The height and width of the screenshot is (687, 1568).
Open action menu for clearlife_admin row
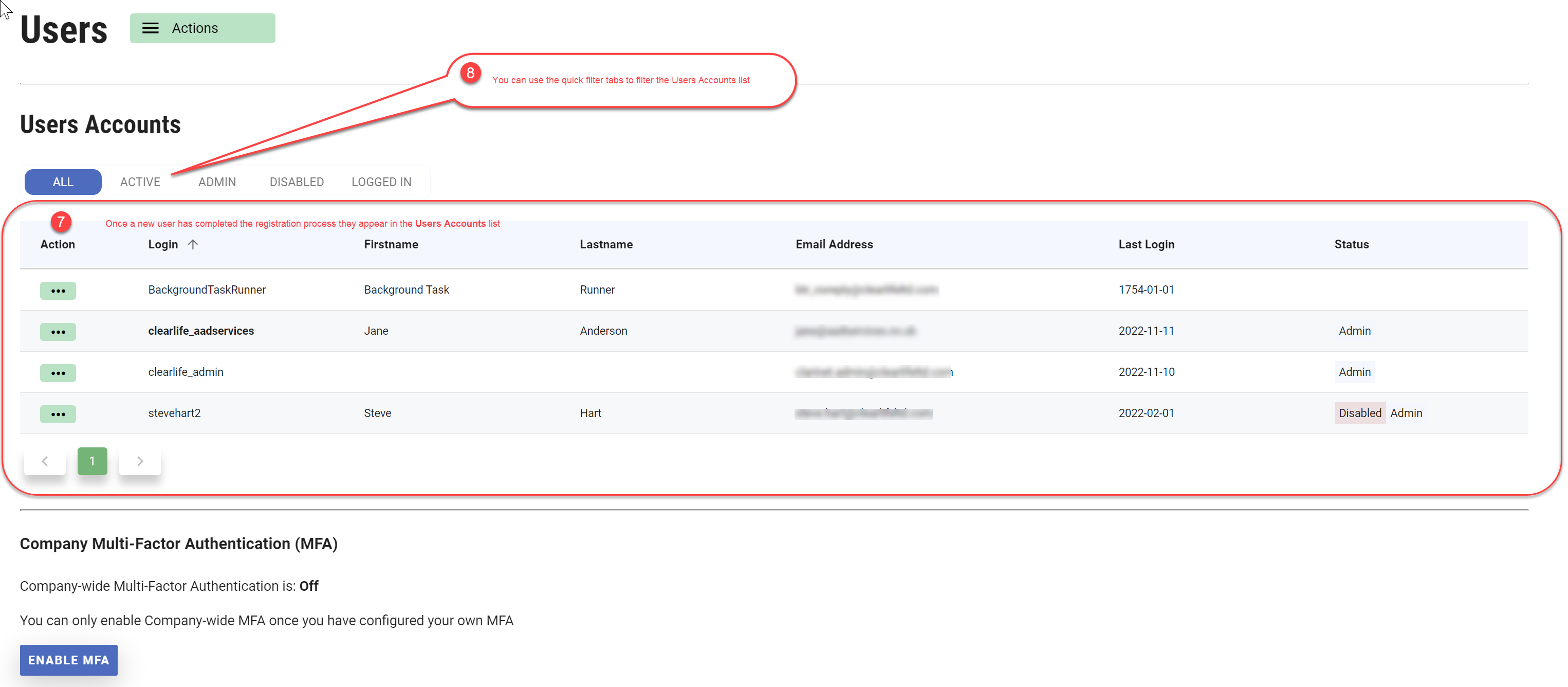click(x=58, y=373)
